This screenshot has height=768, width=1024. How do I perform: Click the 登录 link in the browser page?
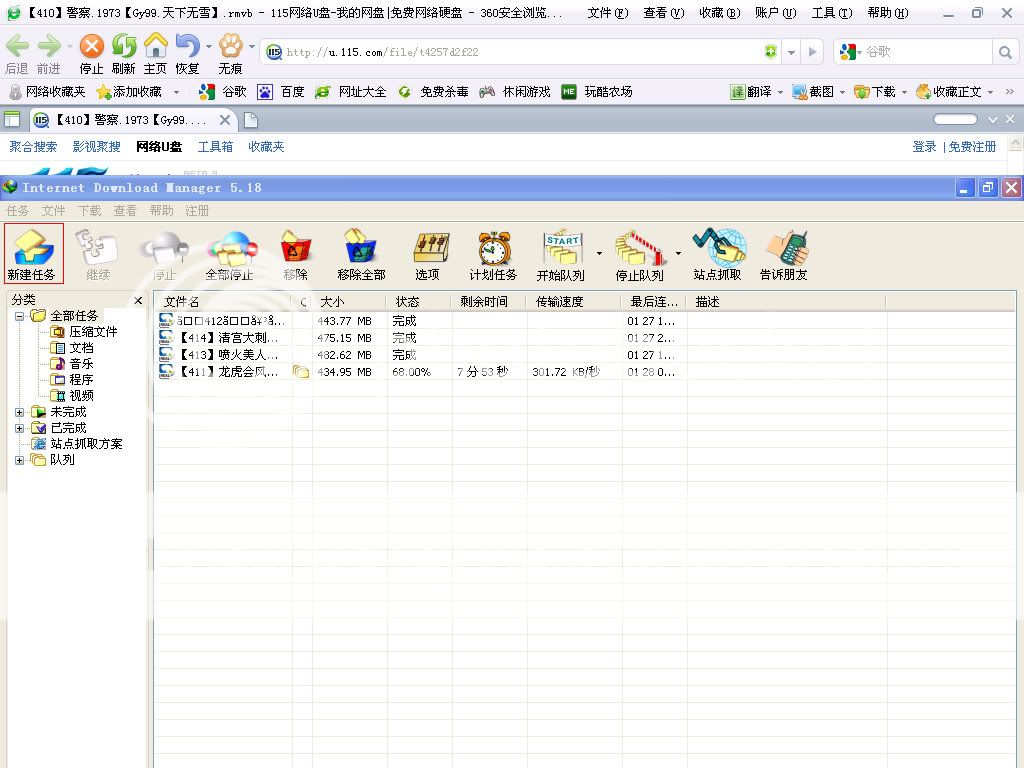click(924, 147)
